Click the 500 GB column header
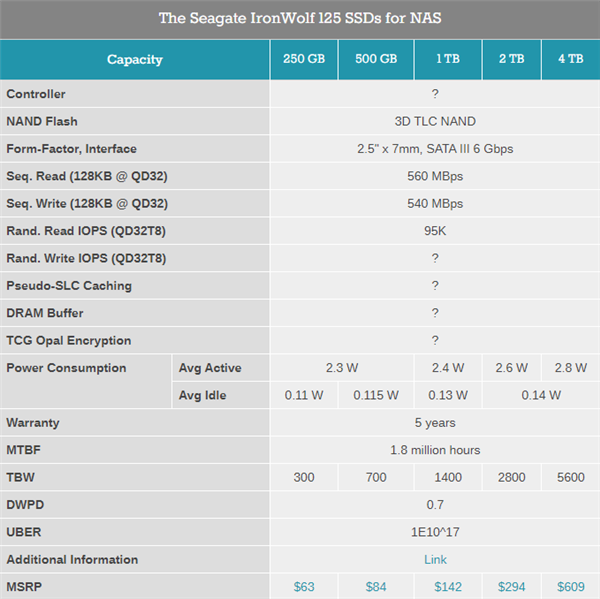The image size is (600, 599). click(376, 59)
